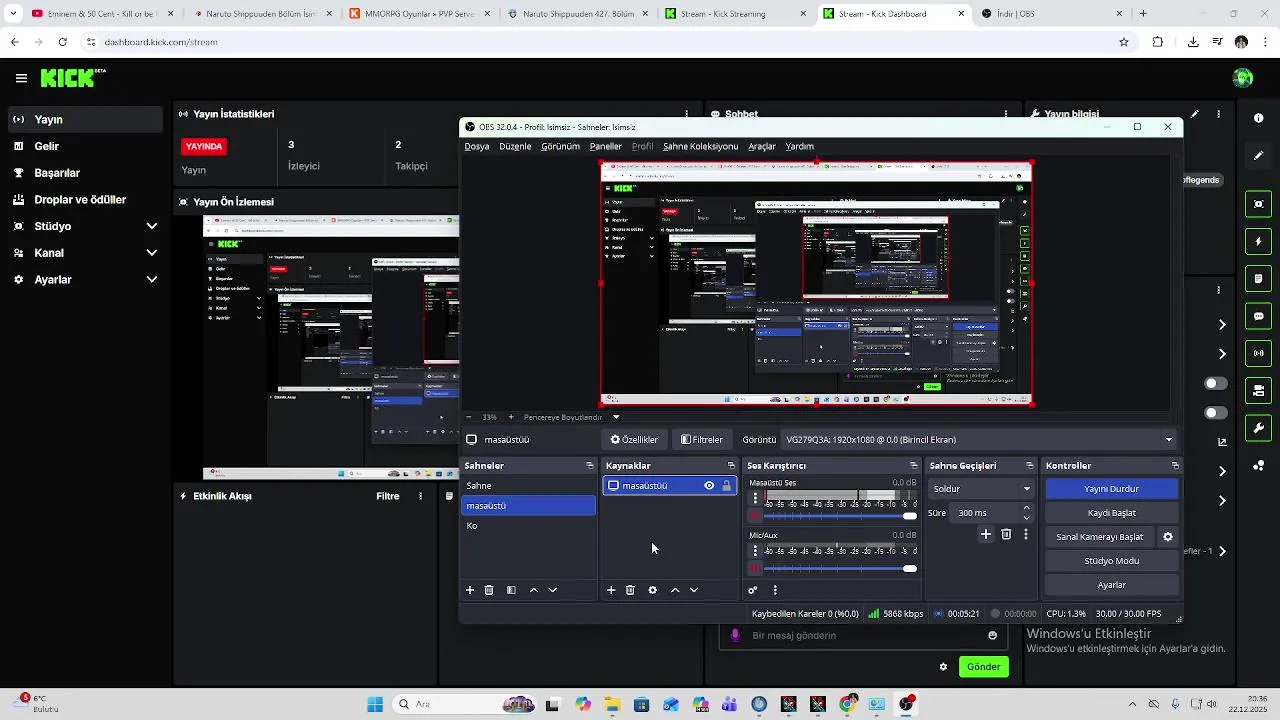
Task: Delete selected source with Kaynaklar trash icon
Action: coord(630,590)
